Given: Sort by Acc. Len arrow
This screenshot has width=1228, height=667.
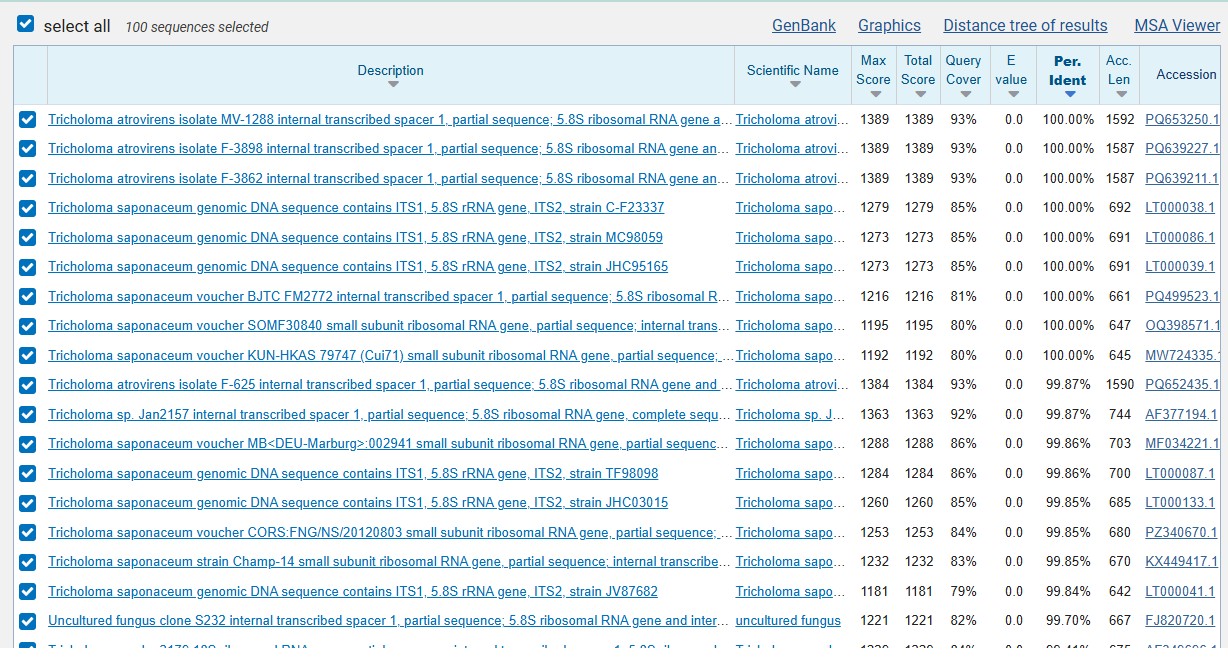Looking at the screenshot, I should tap(1119, 94).
